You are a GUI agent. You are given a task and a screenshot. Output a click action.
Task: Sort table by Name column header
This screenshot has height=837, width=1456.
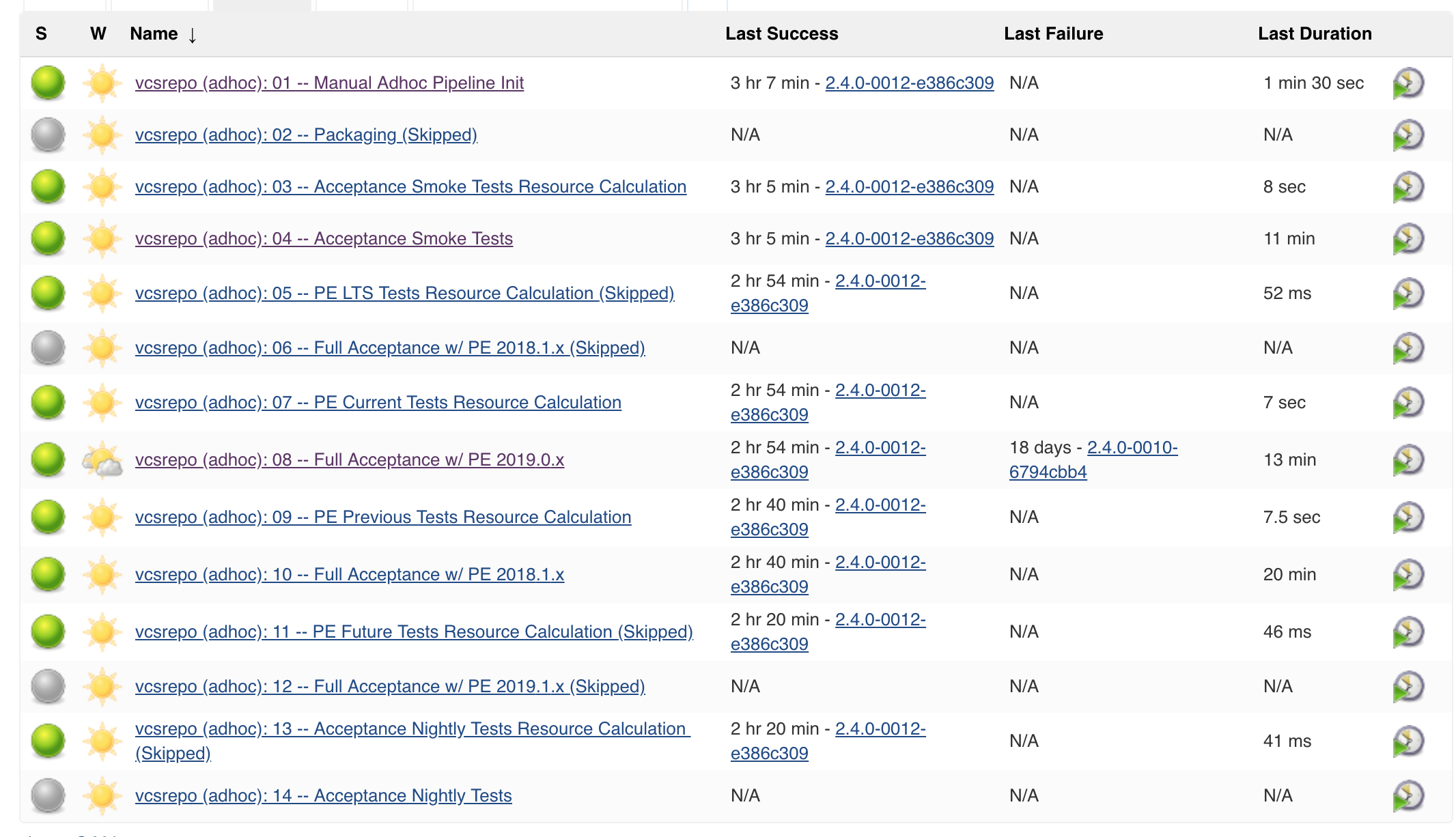click(x=154, y=33)
